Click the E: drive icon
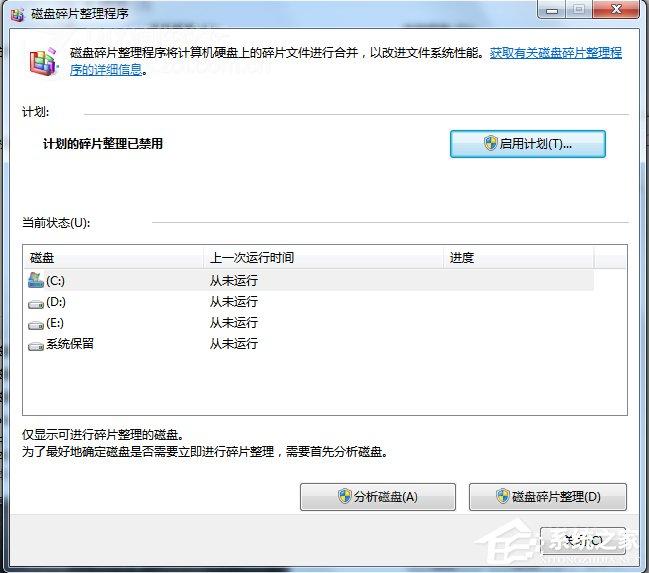The height and width of the screenshot is (573, 649). point(36,325)
